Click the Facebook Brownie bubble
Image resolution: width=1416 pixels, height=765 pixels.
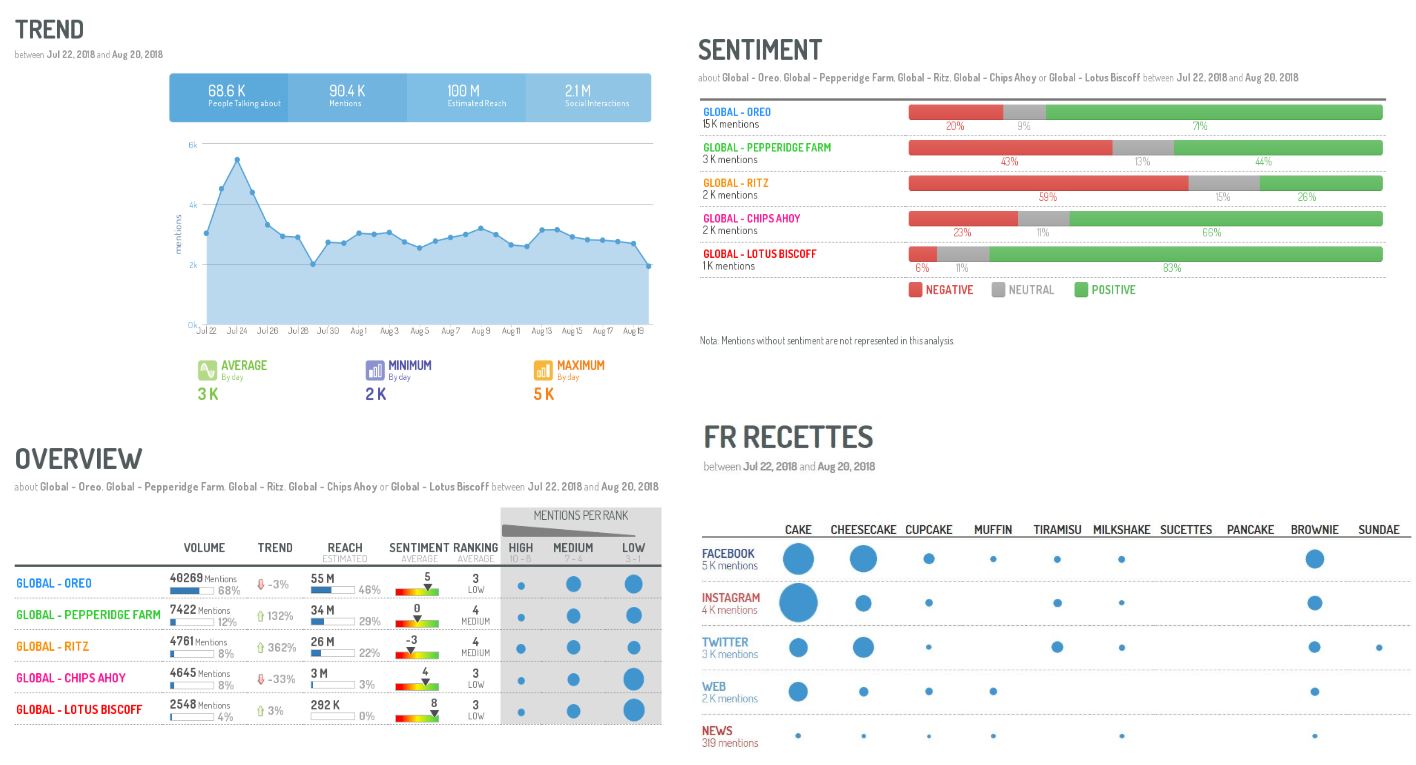(1315, 559)
